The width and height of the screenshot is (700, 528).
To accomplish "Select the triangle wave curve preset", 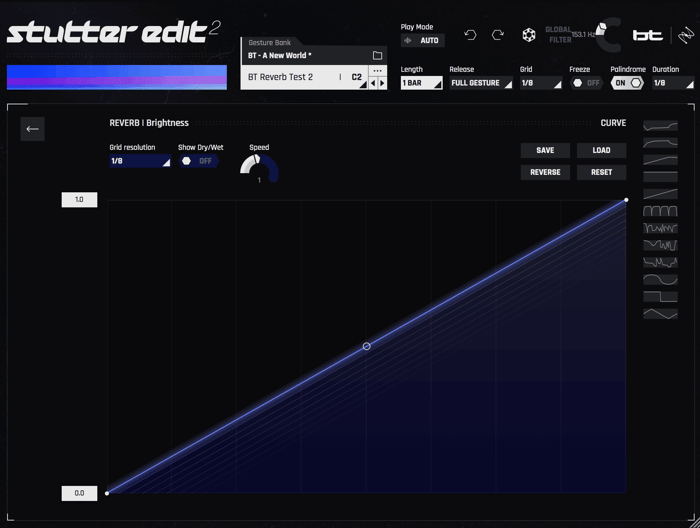I will pos(660,314).
